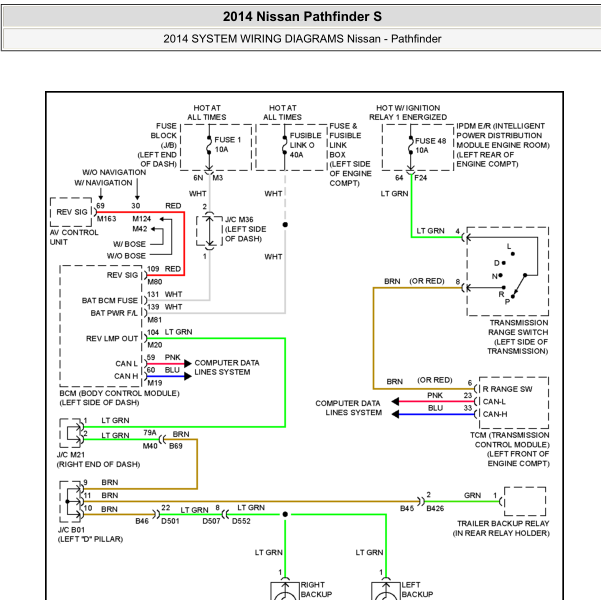601x600 pixels.
Task: Select the 'REV LMP OUT' pin label
Action: coord(112,339)
